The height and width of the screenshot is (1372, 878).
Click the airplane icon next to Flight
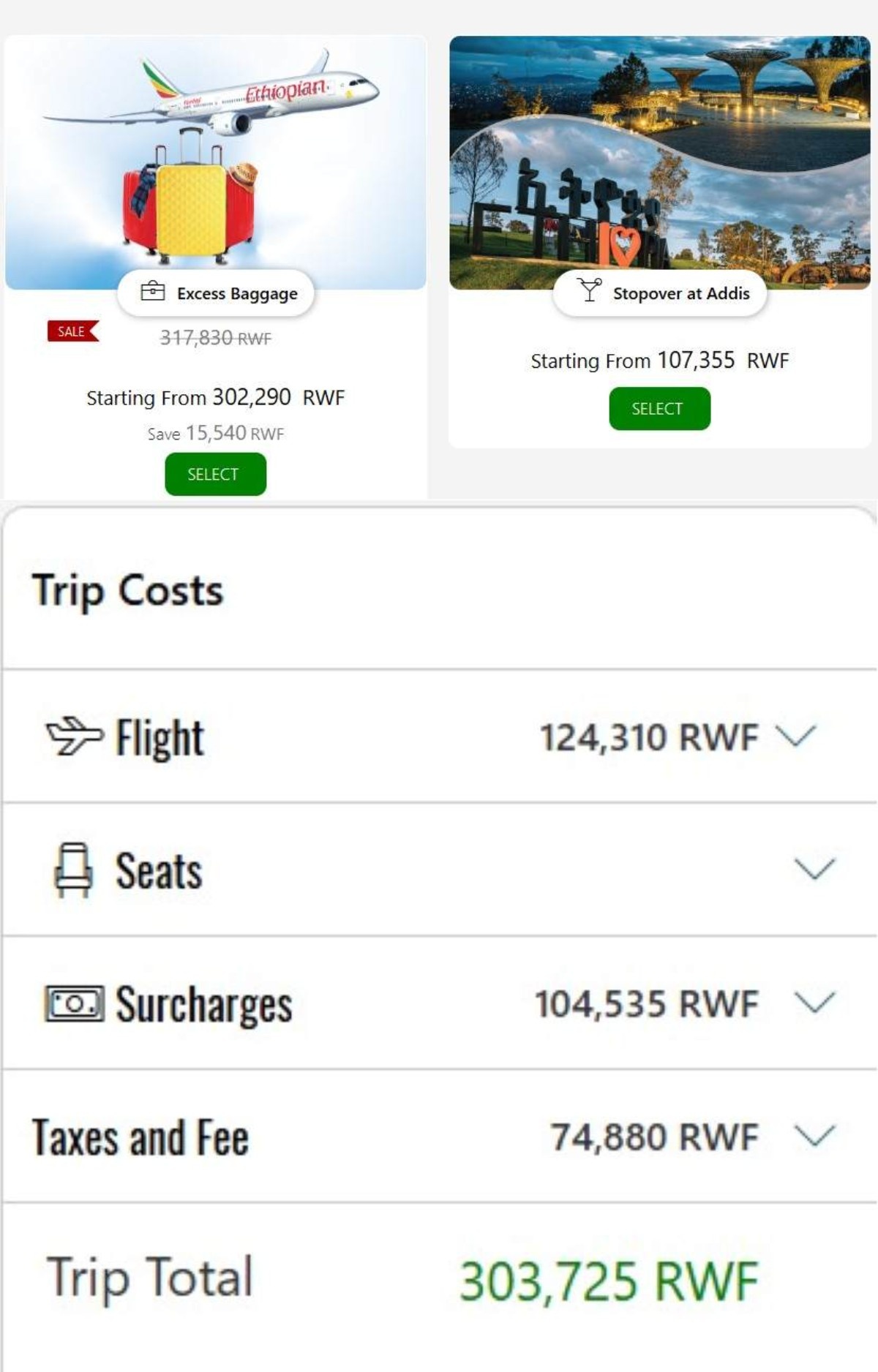click(74, 736)
